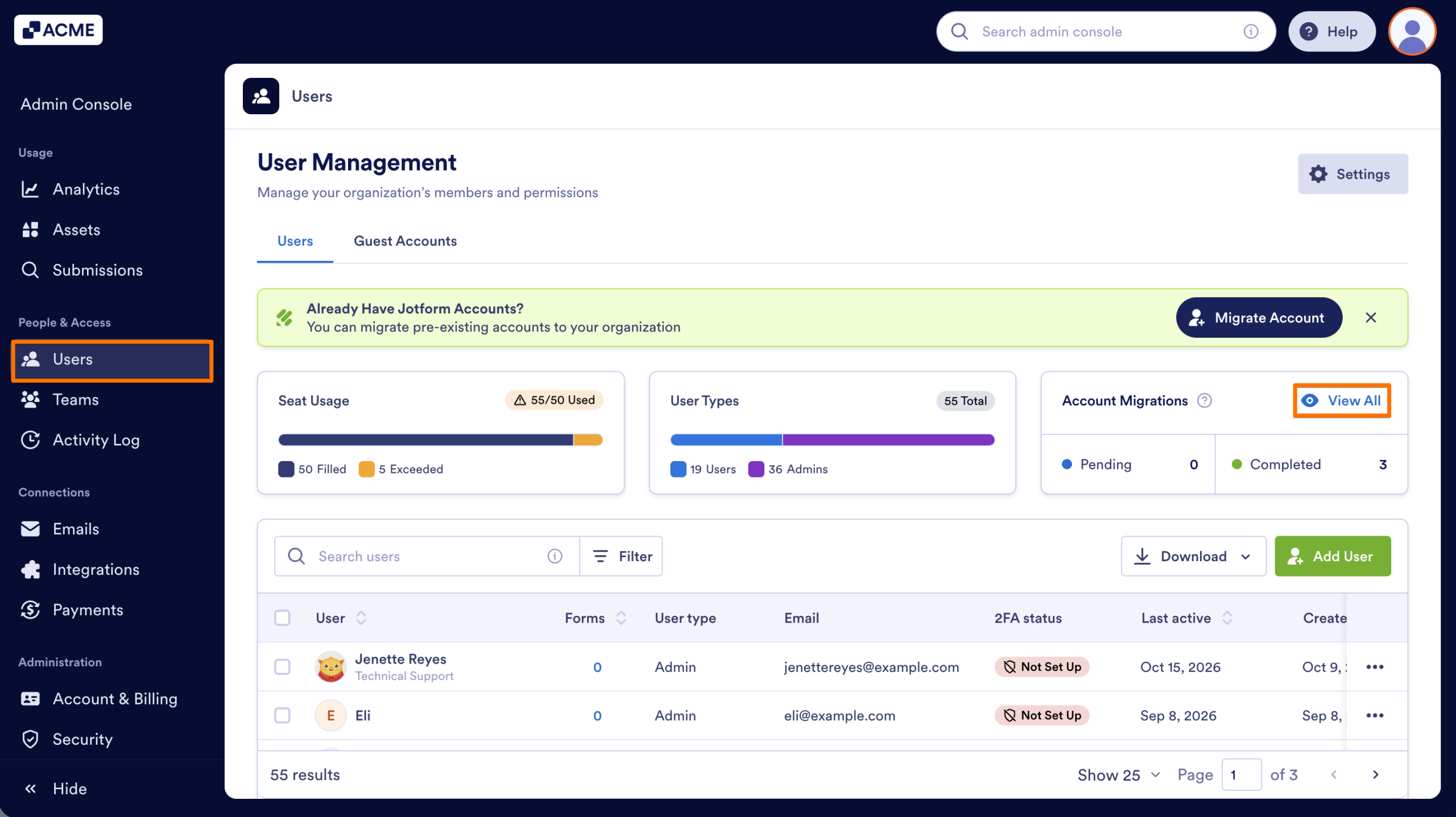Switch to the Guest Accounts tab
Image resolution: width=1456 pixels, height=817 pixels.
[405, 241]
